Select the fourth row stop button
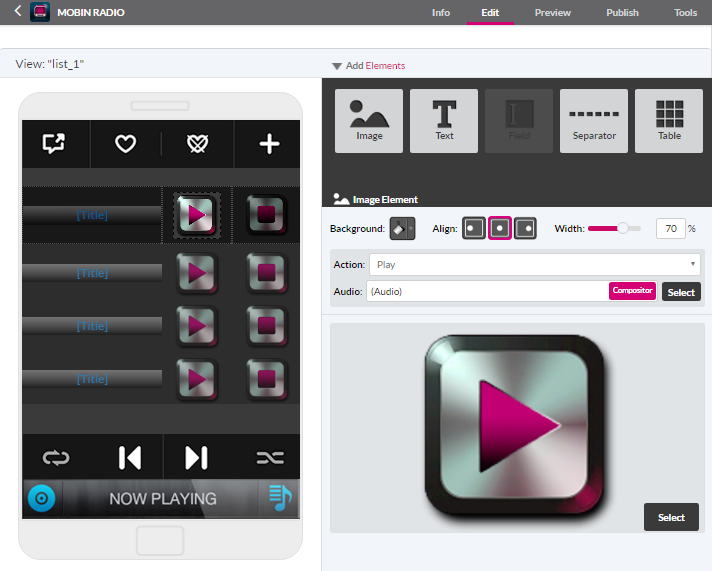 tap(267, 378)
